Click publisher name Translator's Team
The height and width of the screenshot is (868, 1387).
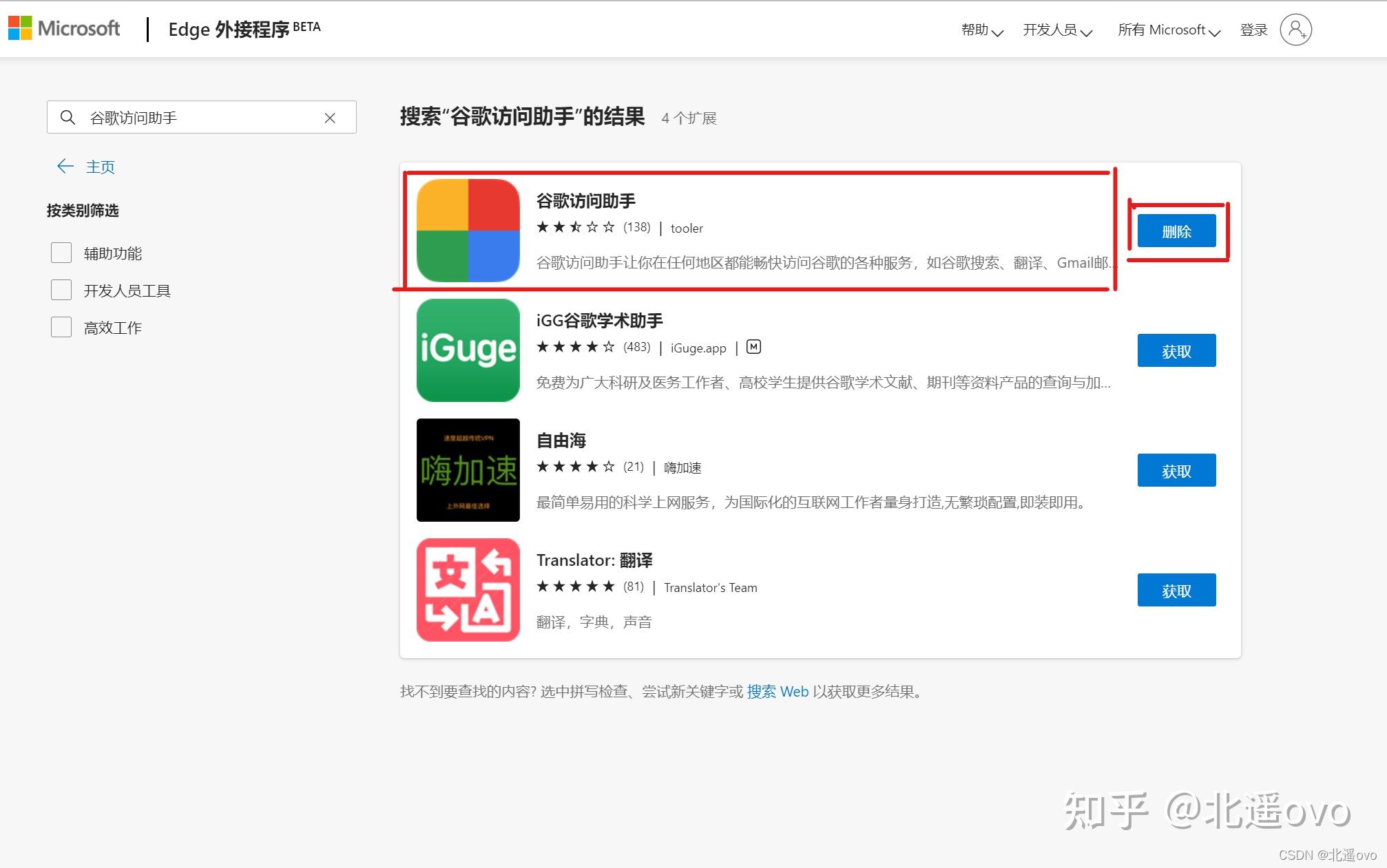coord(710,588)
